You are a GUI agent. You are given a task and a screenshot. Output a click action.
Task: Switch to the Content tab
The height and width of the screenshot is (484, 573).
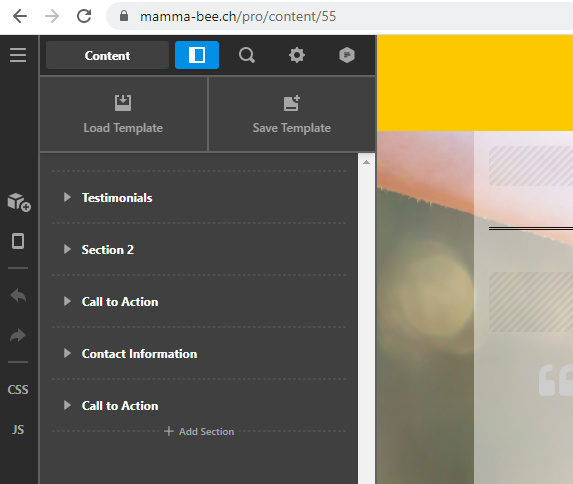[107, 55]
